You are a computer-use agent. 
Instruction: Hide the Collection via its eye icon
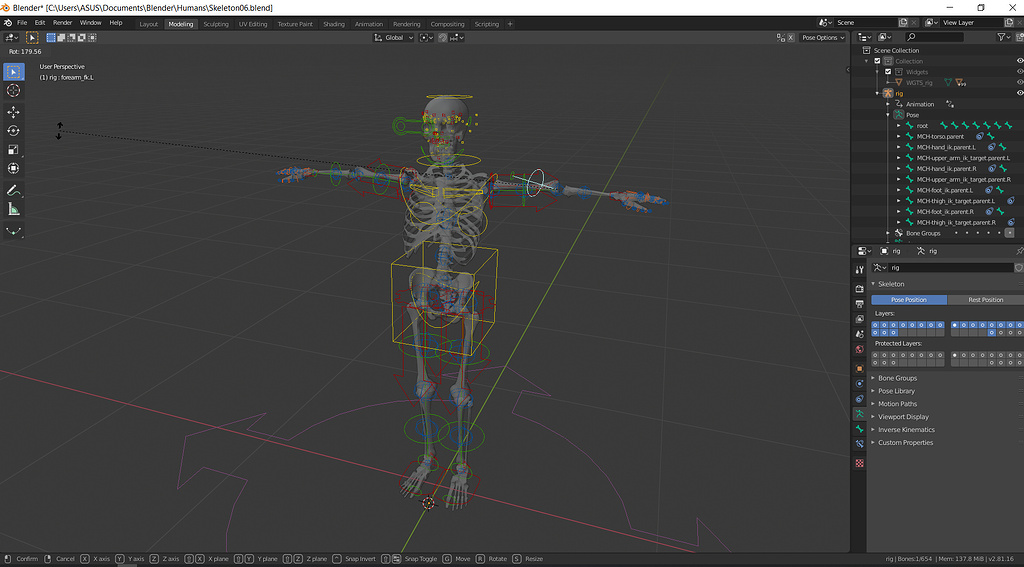click(1019, 61)
